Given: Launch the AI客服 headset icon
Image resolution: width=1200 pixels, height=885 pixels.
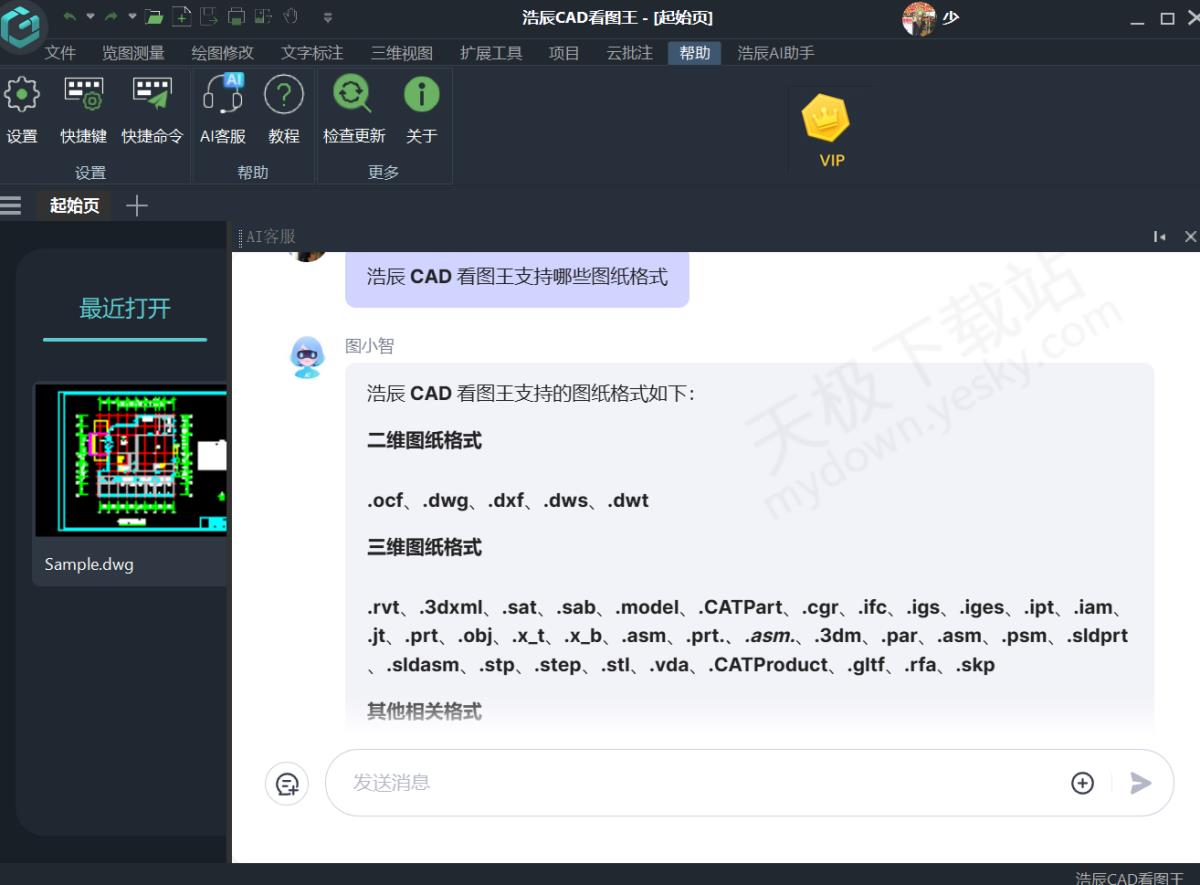Looking at the screenshot, I should coord(223,96).
